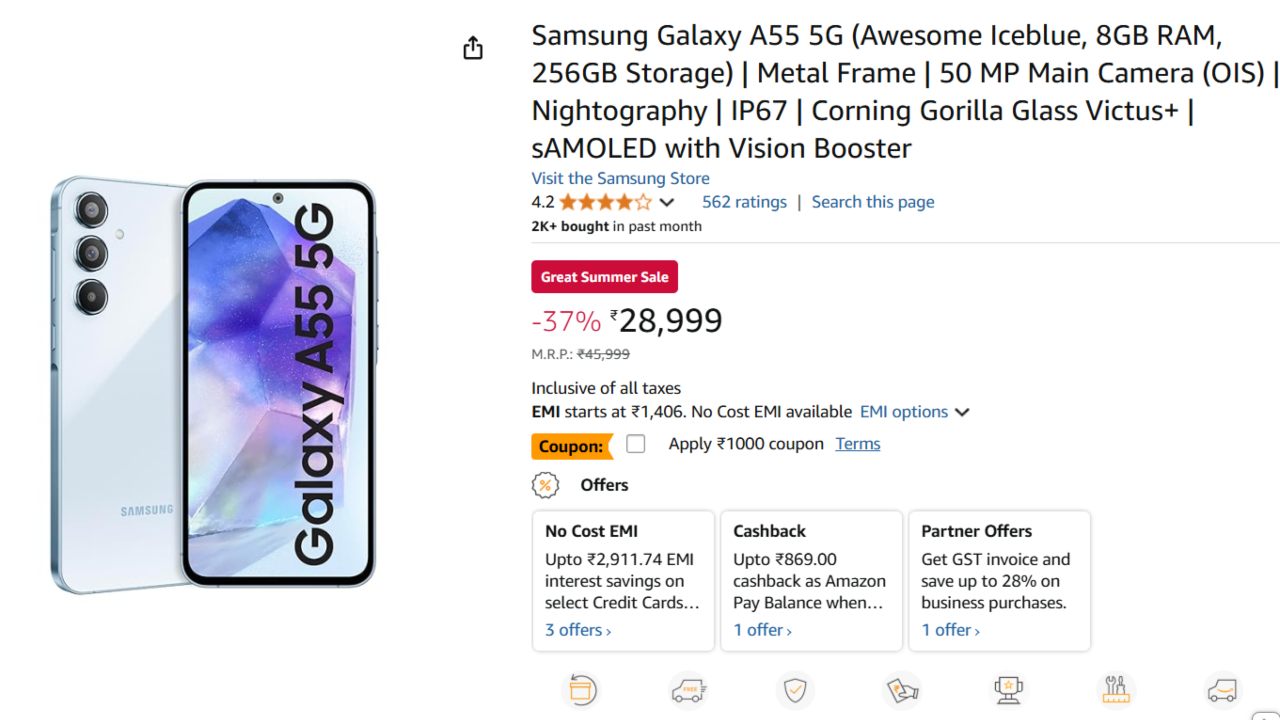
Task: Expand the star ratings dropdown arrow
Action: pos(667,203)
